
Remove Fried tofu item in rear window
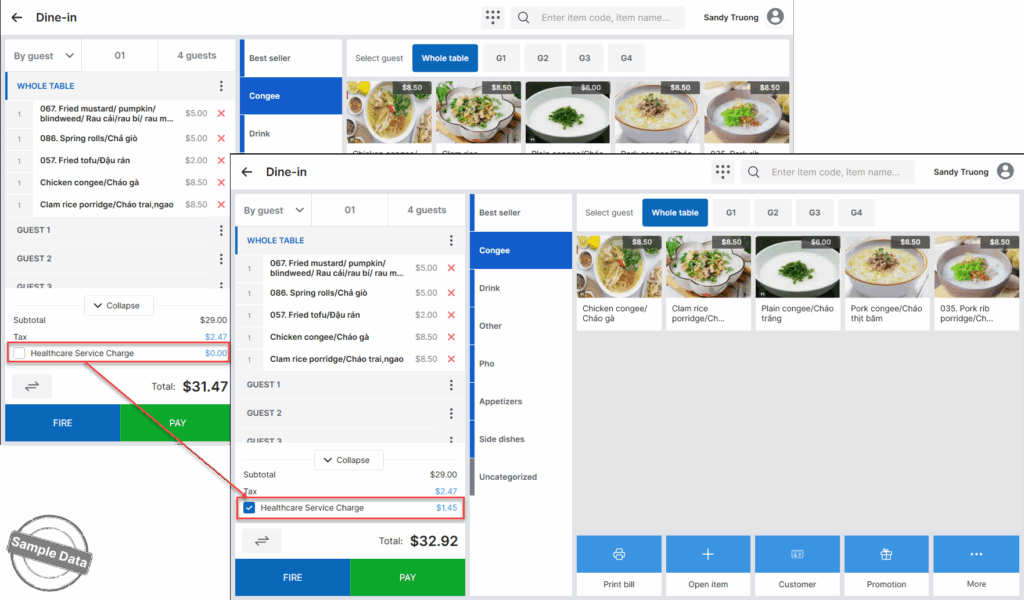[x=221, y=161]
